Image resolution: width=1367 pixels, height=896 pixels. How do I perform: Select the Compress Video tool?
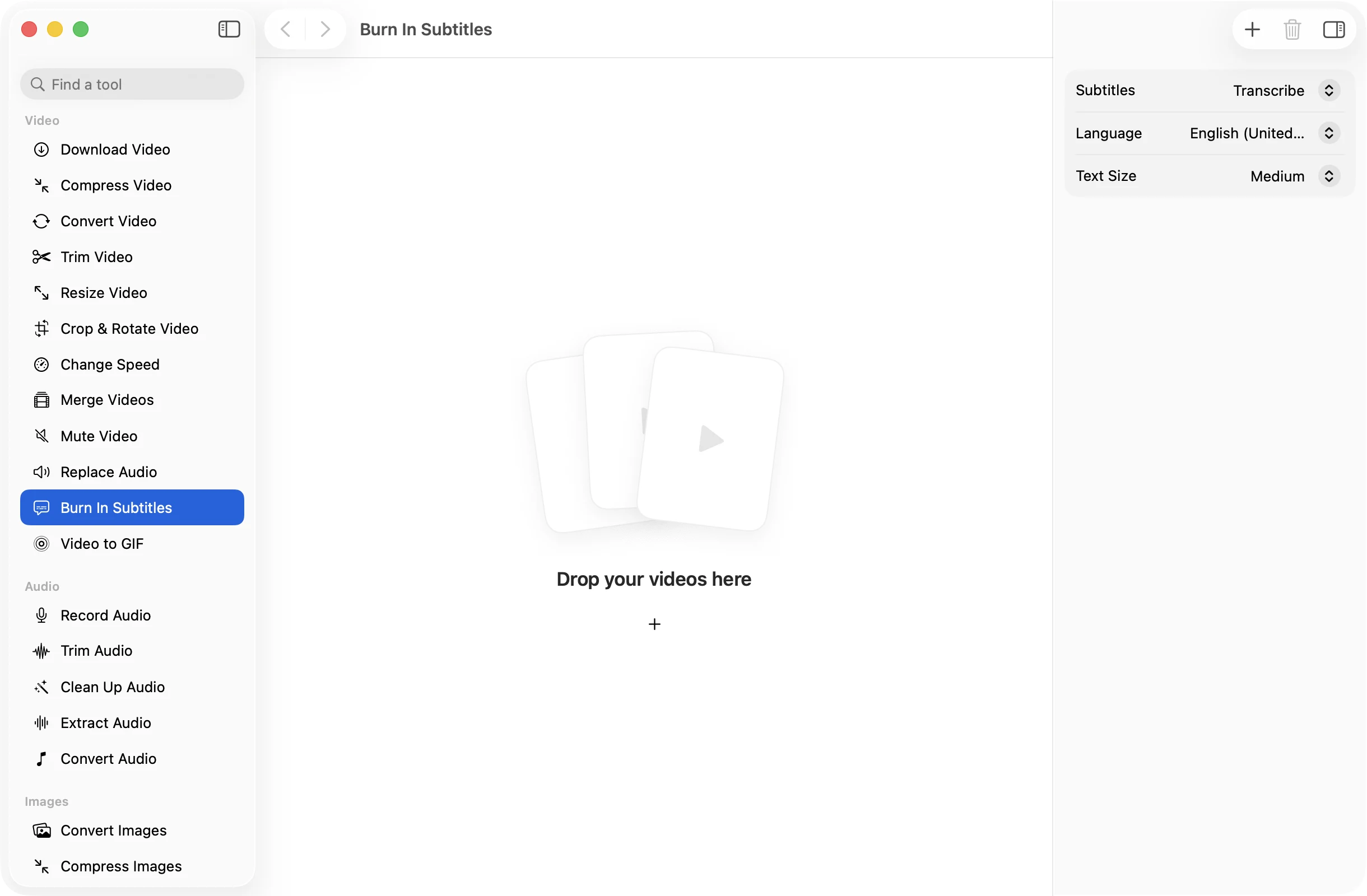(x=132, y=185)
